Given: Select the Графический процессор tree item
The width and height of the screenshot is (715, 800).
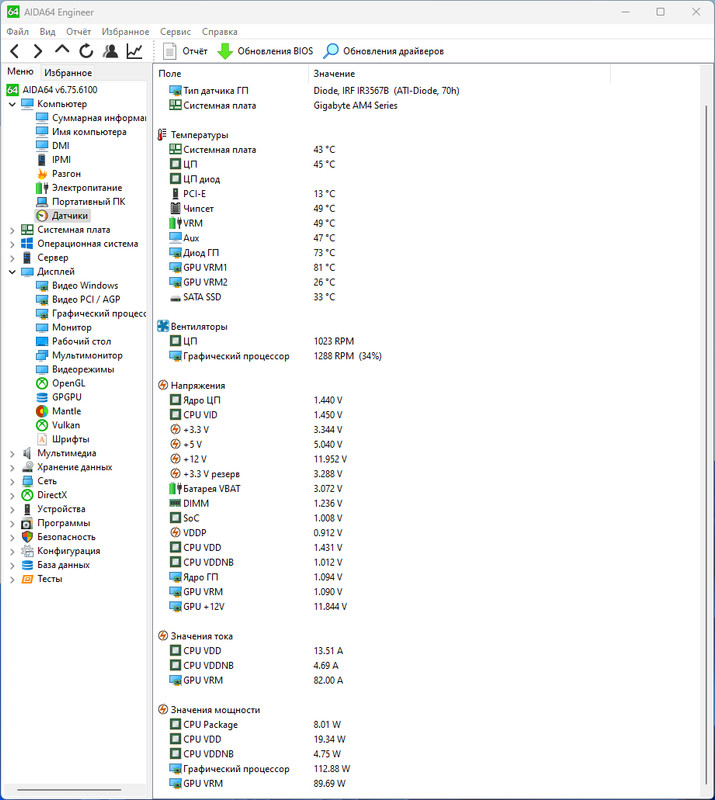Looking at the screenshot, I should click(99, 313).
